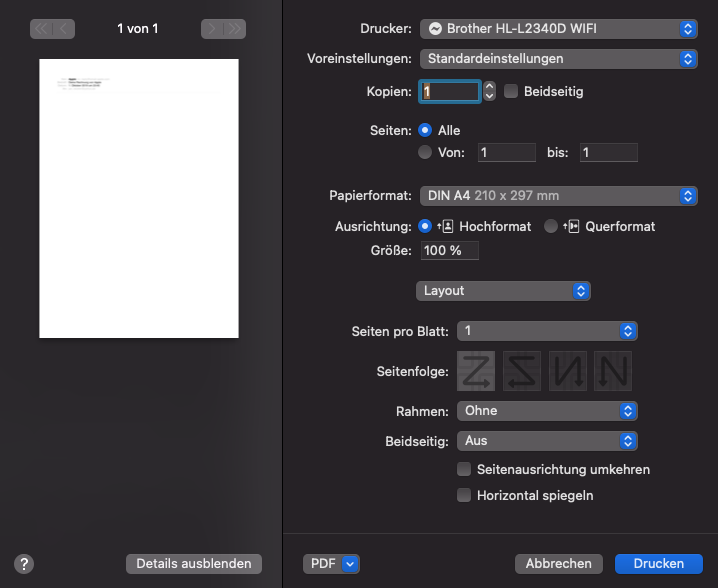Open the Papierformat DIN A4 dropdown
The image size is (718, 588).
tap(559, 196)
